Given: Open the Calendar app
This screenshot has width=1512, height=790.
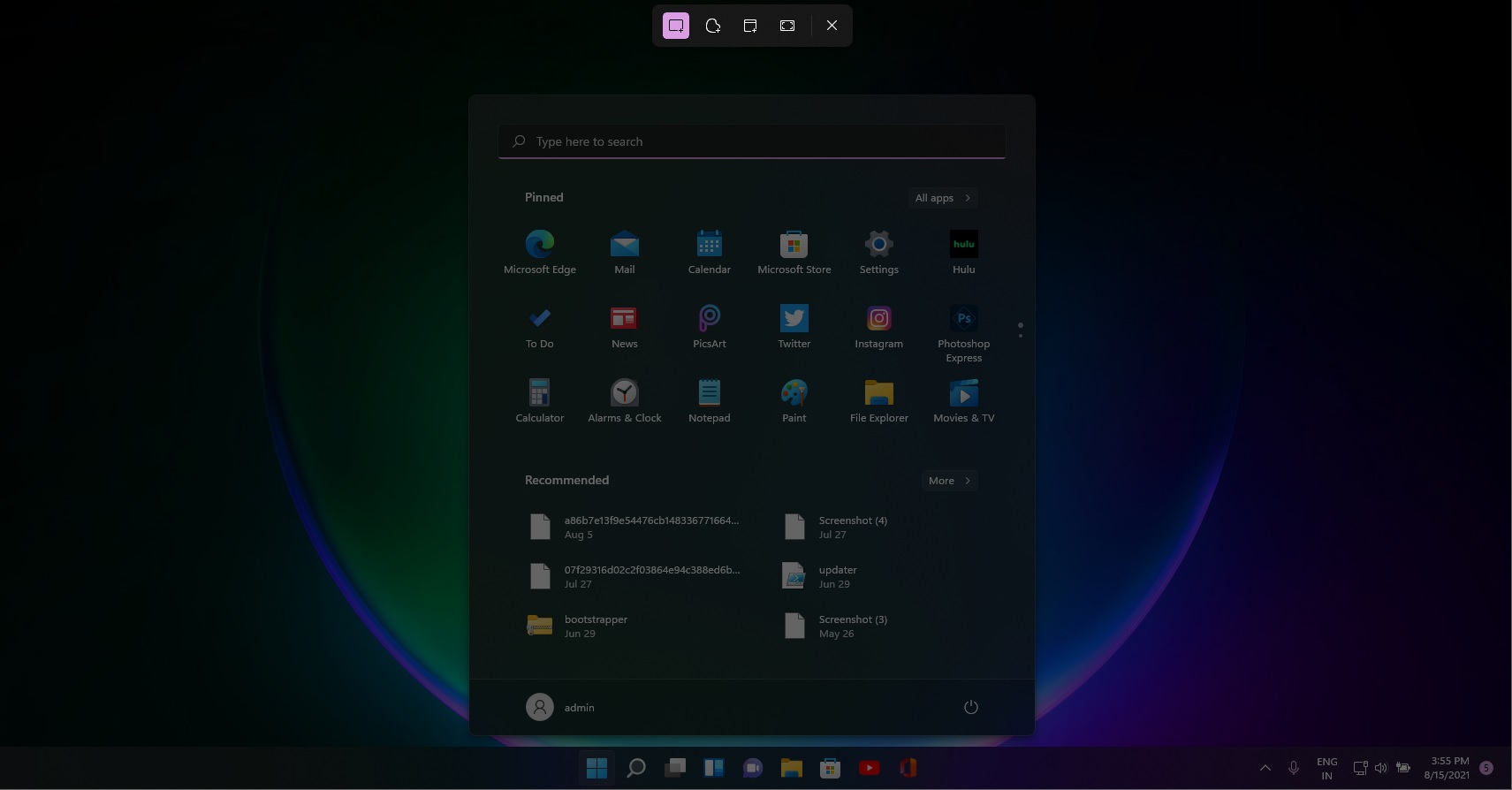Looking at the screenshot, I should coord(710,253).
